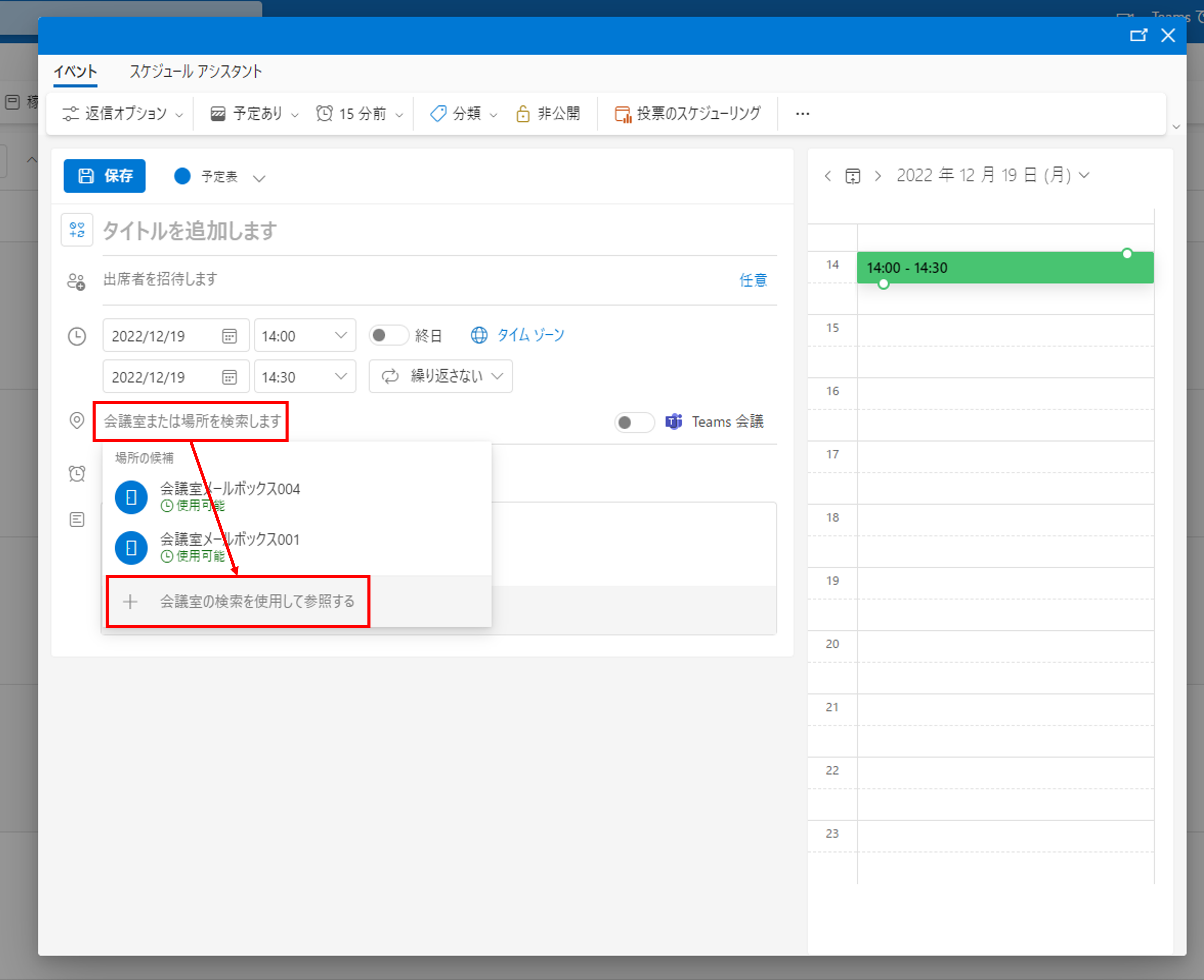Click the calendar picker icon for end date
The width and height of the screenshot is (1204, 980).
tap(229, 377)
